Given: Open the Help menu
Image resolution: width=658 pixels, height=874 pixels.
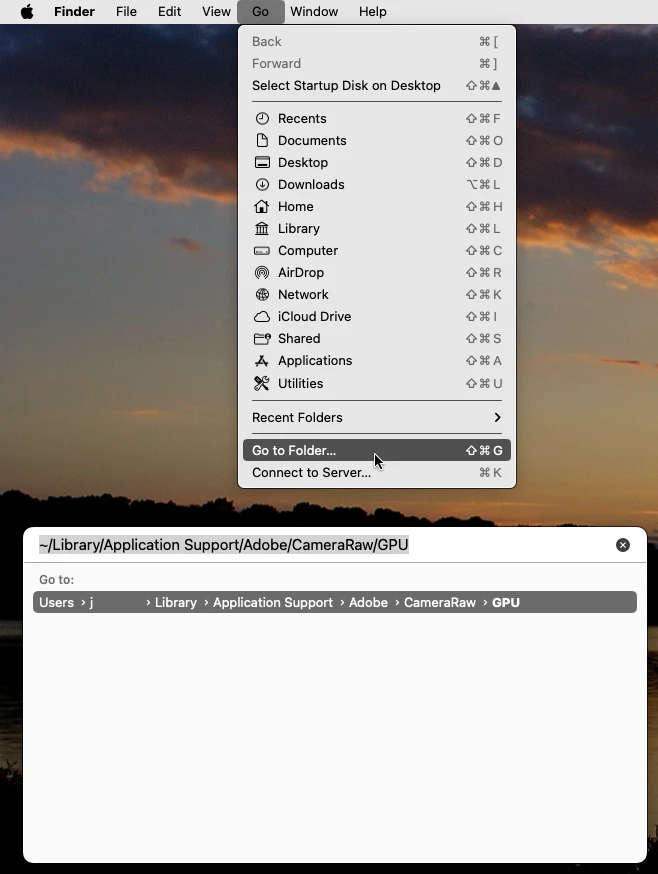Looking at the screenshot, I should (x=372, y=11).
